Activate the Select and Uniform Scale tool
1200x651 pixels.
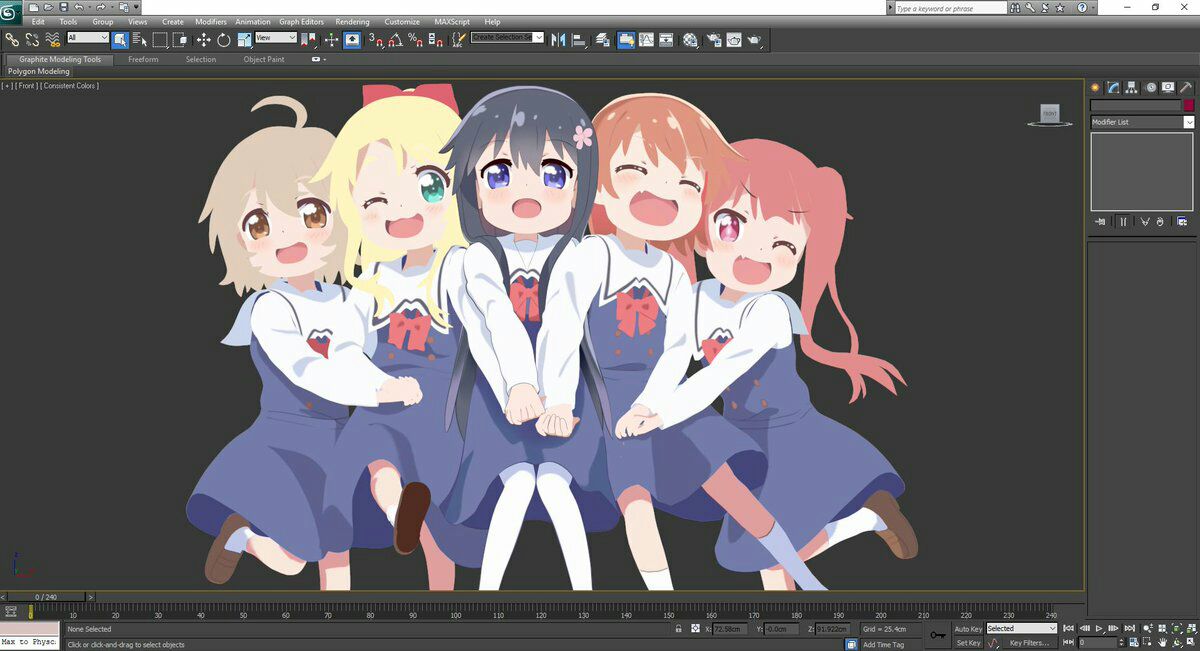click(244, 40)
